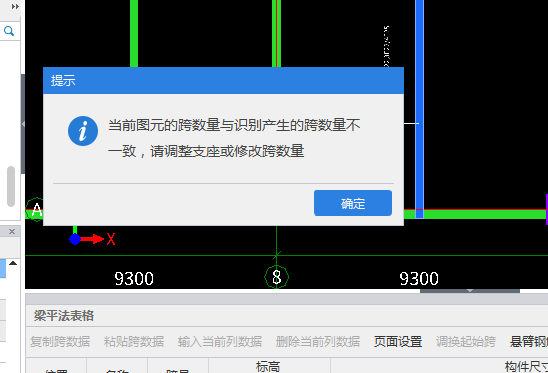This screenshot has height=373, width=548.
Task: Click the left panel collapse arrow handle
Action: tap(23, 124)
